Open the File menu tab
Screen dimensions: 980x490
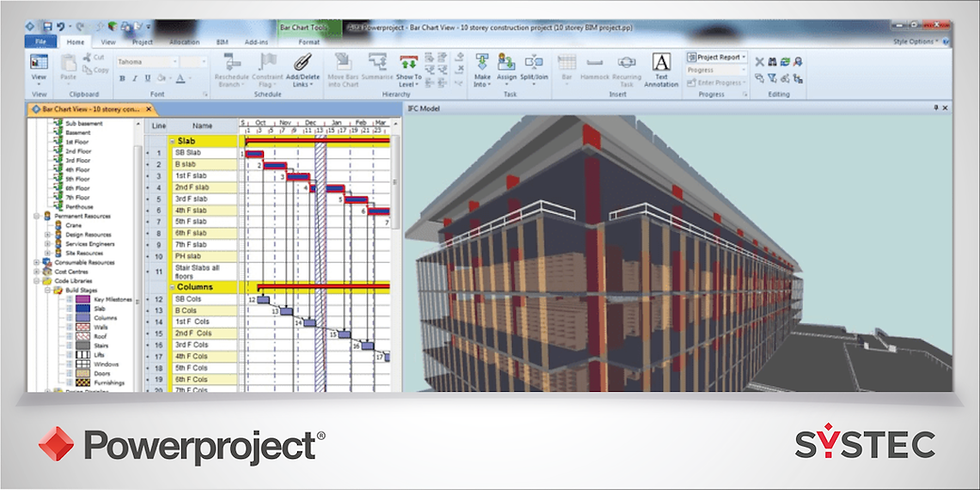(41, 42)
